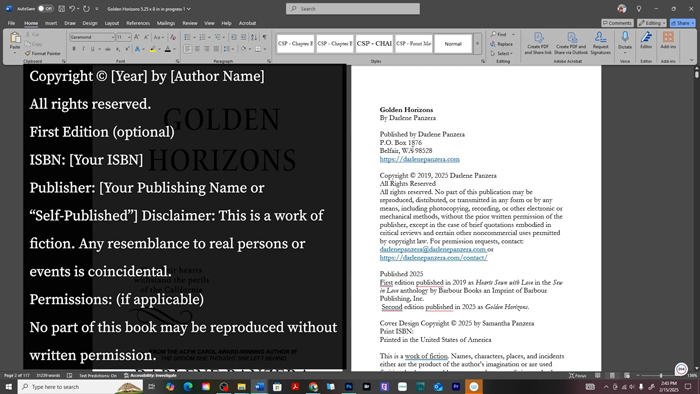Click the text highlight color button
The width and height of the screenshot is (700, 394).
[153, 49]
